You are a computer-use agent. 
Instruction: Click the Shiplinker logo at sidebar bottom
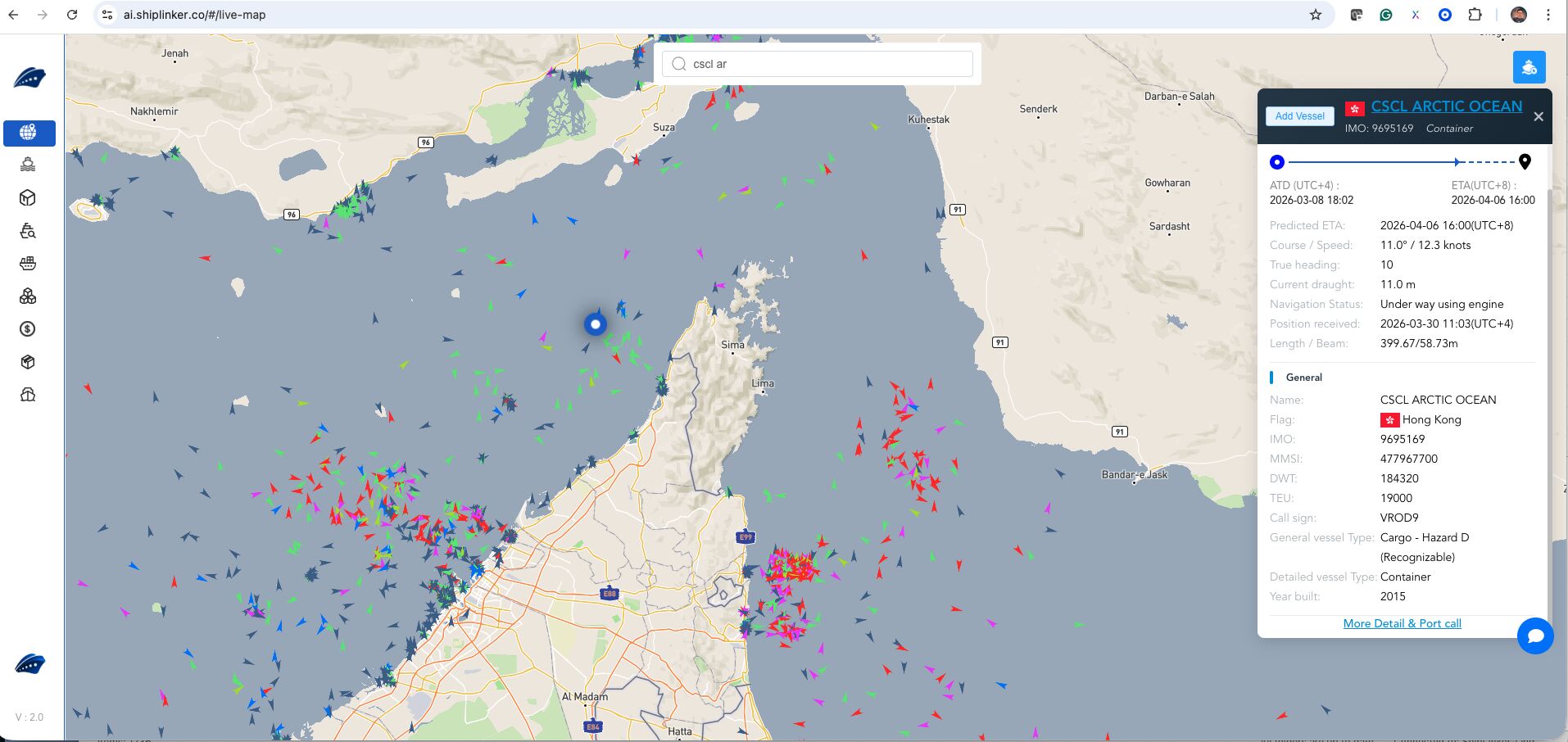click(29, 663)
